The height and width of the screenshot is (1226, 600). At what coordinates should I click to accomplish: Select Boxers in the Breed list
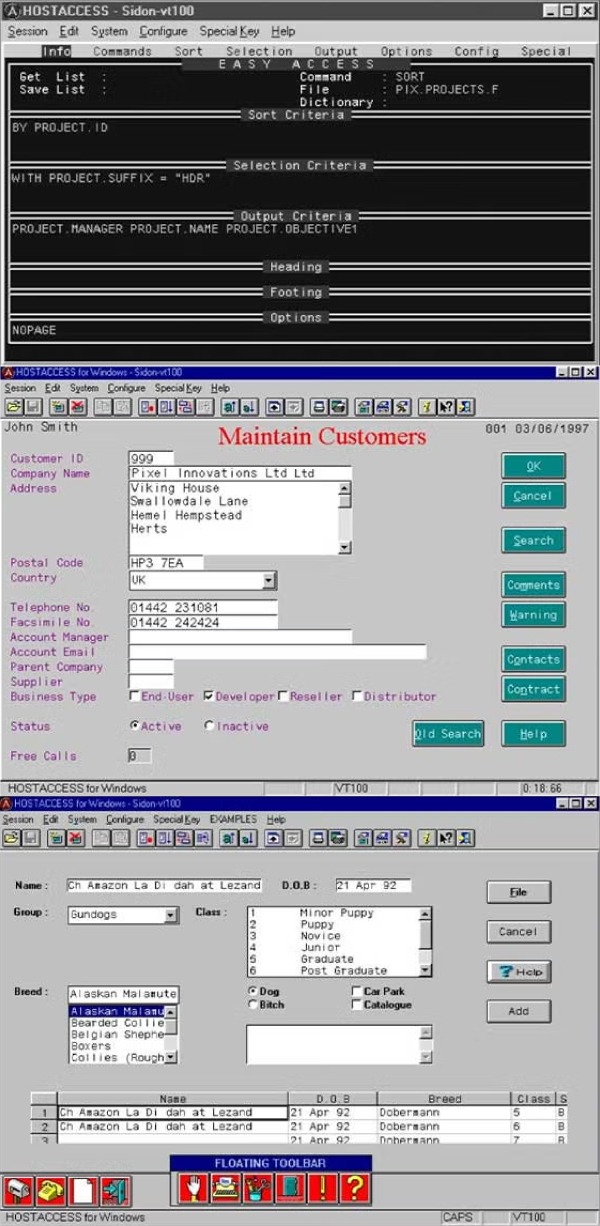coord(117,1046)
